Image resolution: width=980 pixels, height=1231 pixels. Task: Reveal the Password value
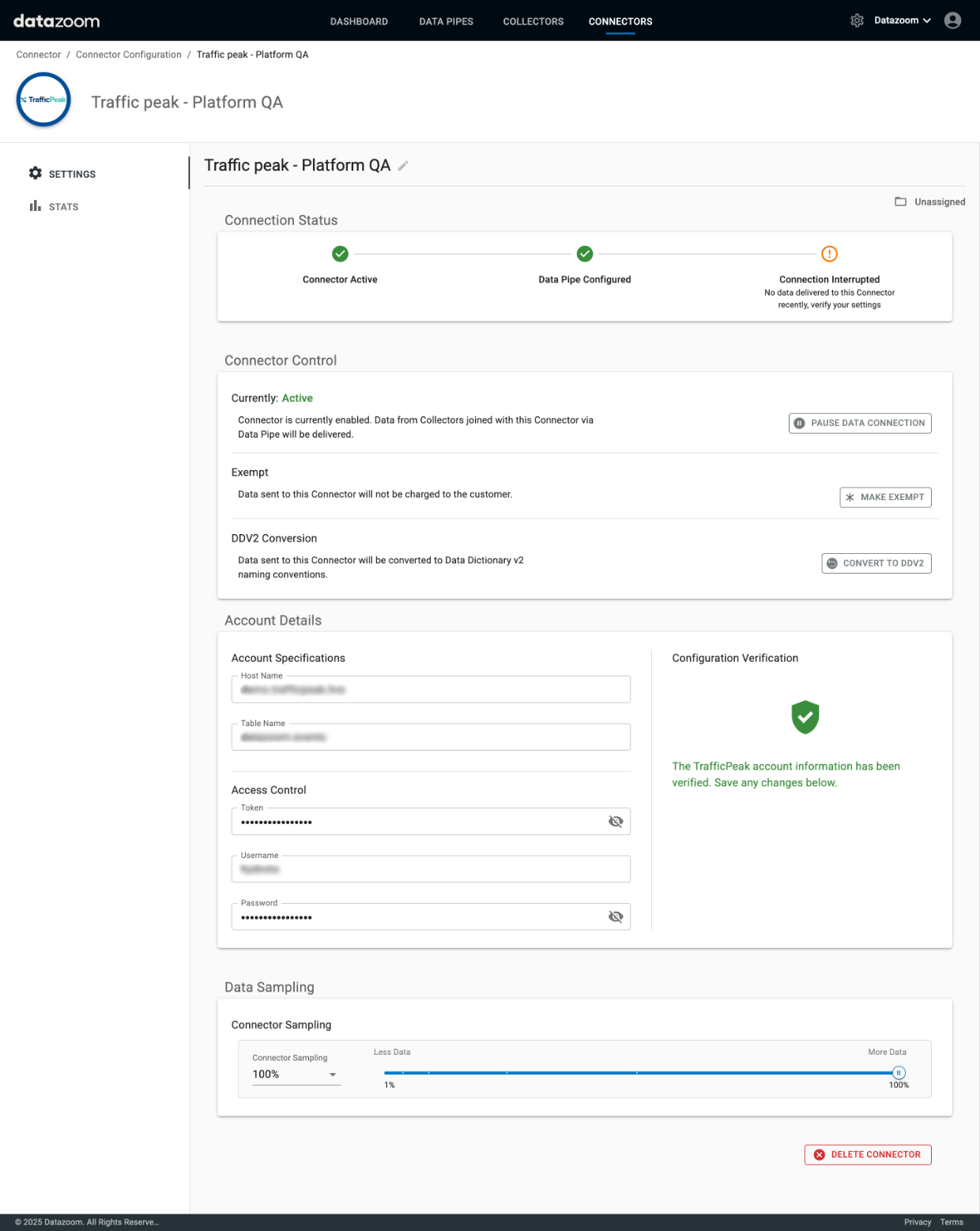[616, 917]
